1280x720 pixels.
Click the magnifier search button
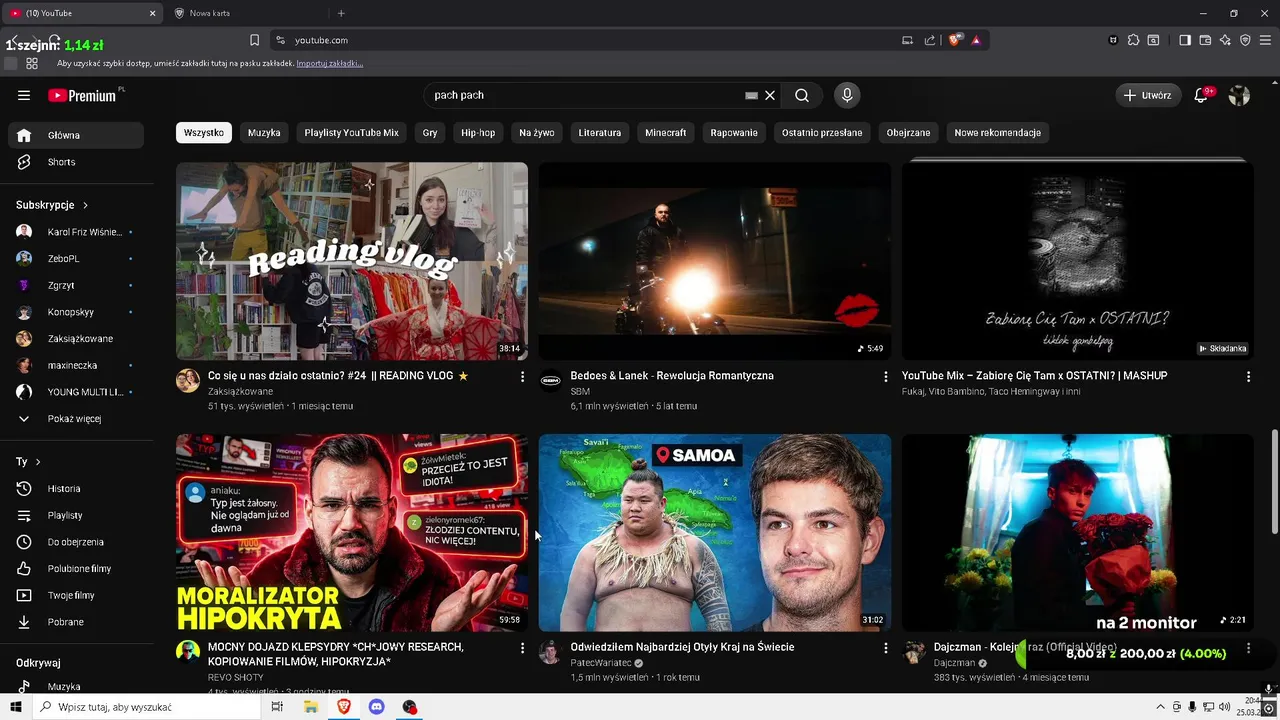(802, 95)
